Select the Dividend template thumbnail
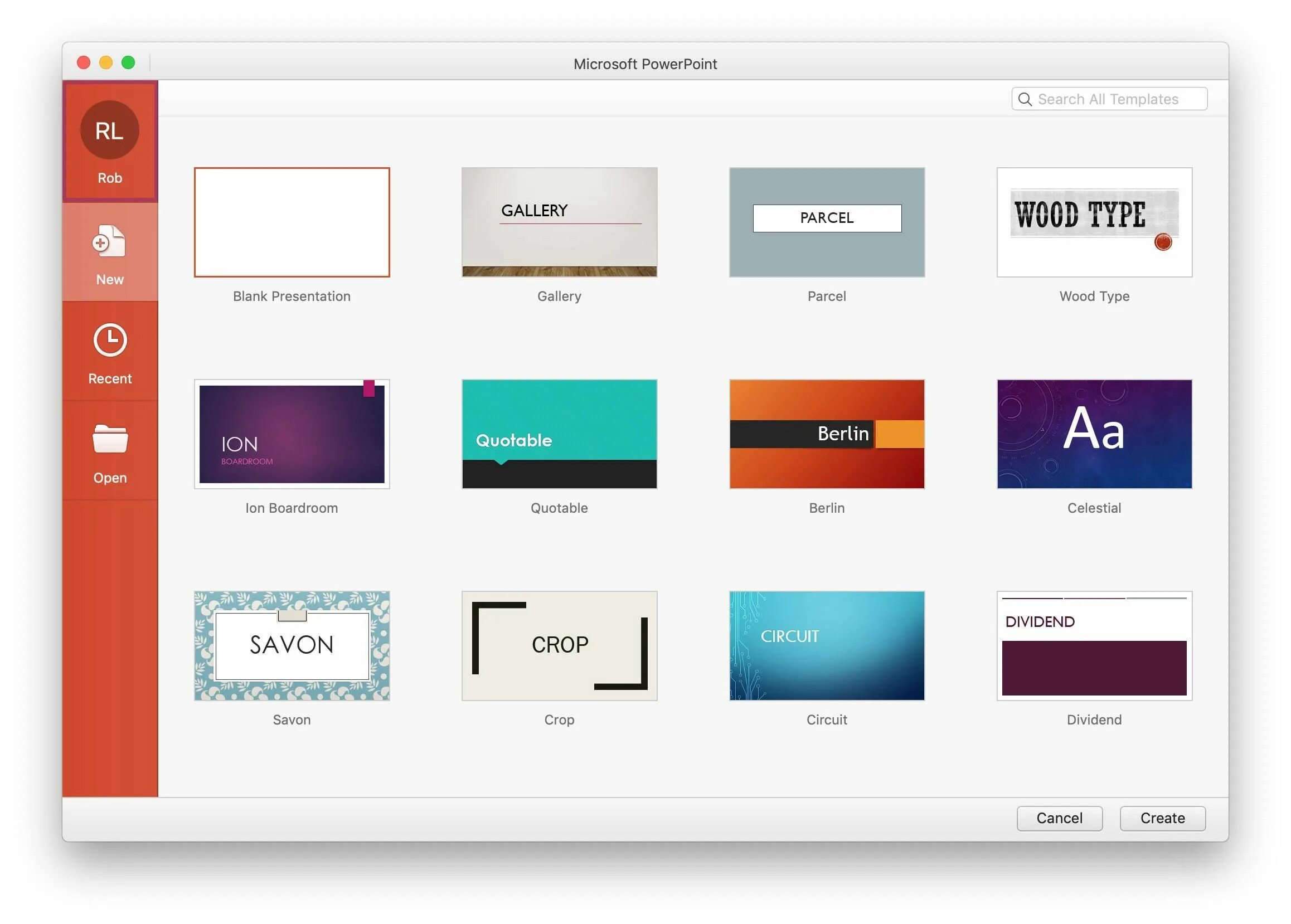 1094,645
